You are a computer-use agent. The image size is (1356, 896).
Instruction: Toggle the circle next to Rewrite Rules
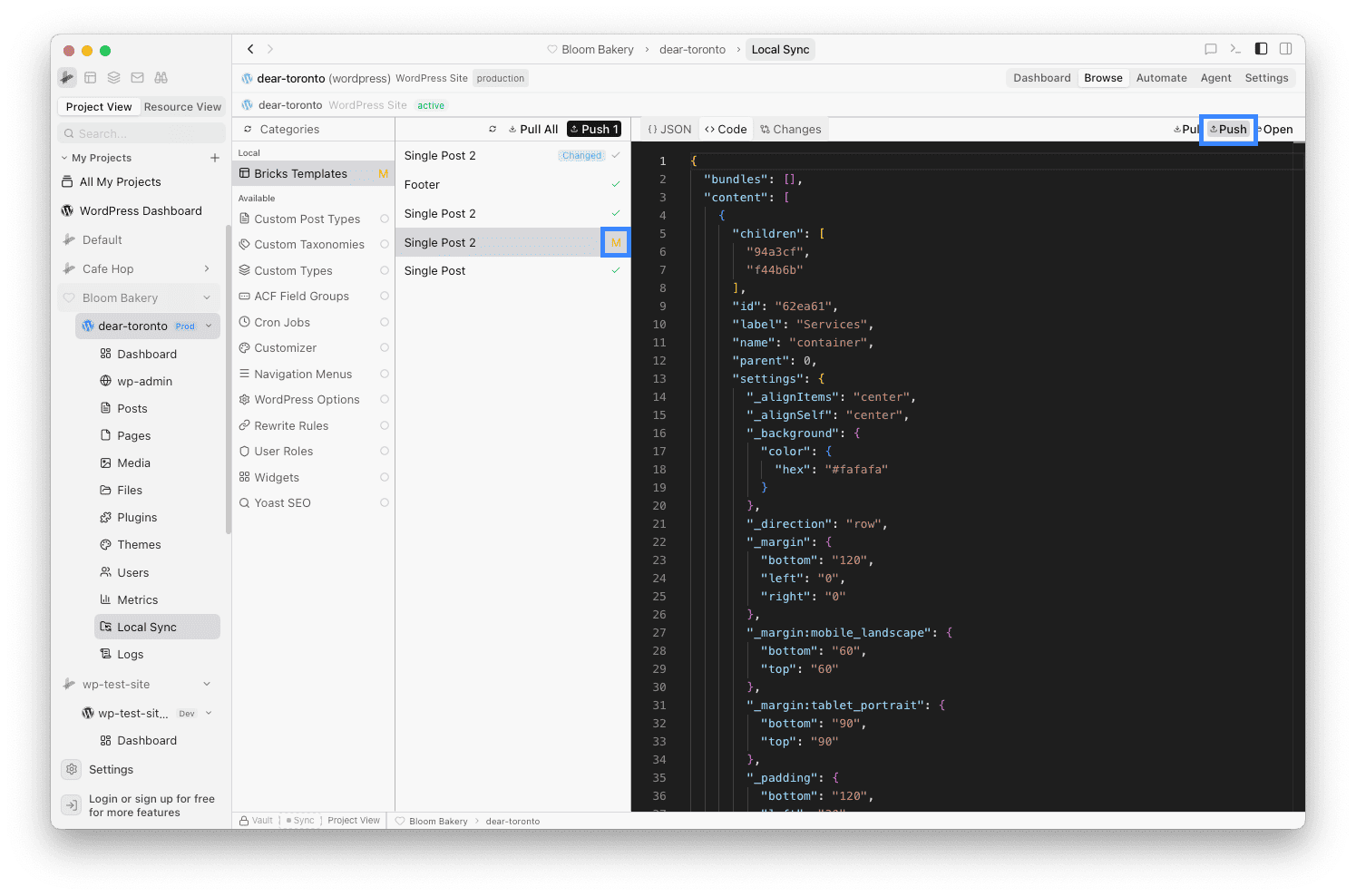[x=385, y=425]
